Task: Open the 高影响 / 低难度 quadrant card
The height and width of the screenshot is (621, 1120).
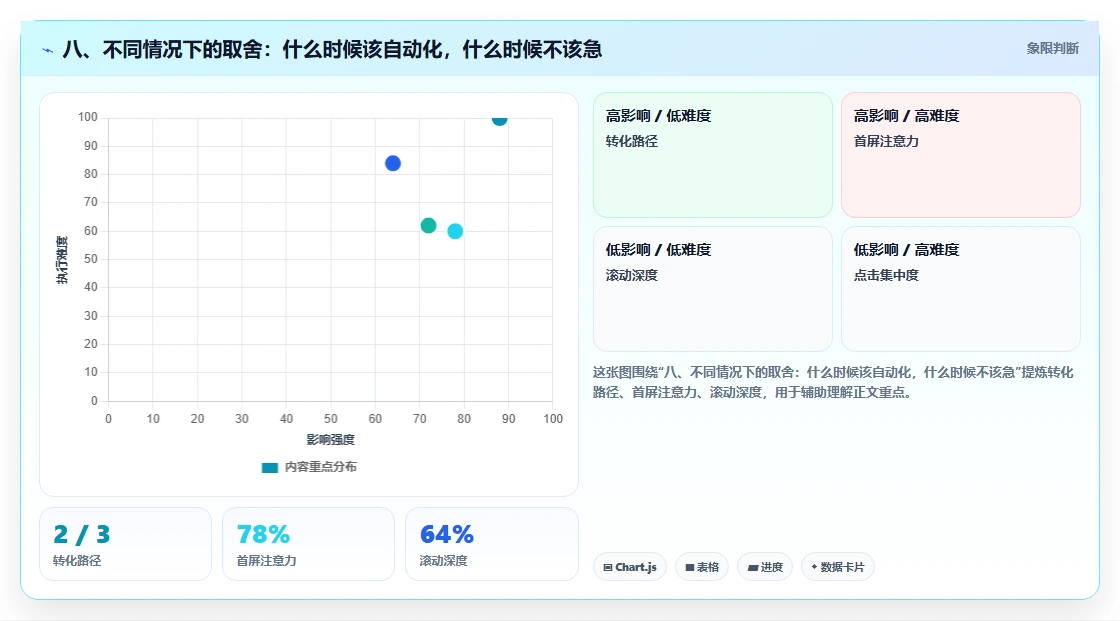Action: coord(713,155)
